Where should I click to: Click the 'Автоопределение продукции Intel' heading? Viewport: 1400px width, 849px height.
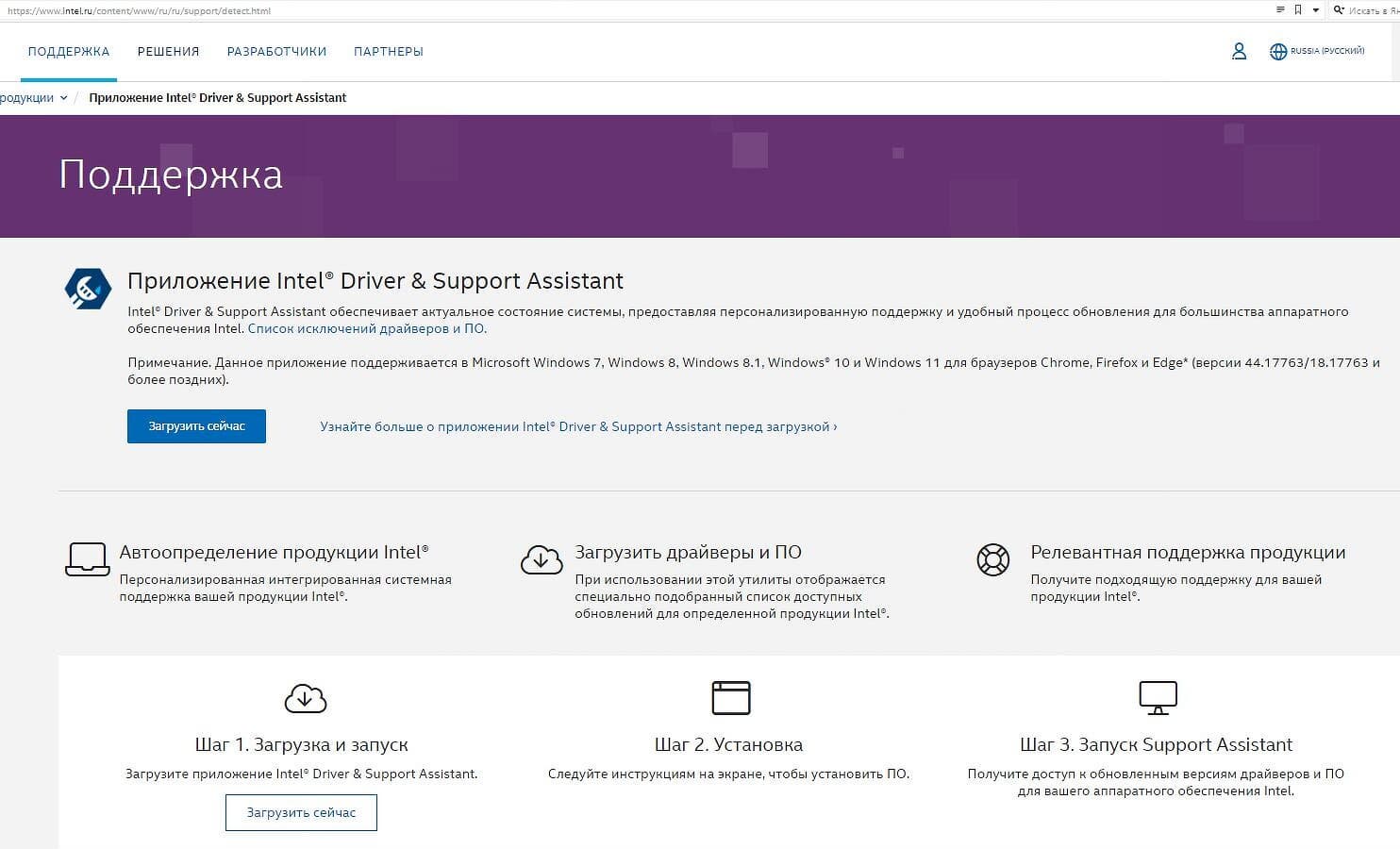click(x=274, y=552)
